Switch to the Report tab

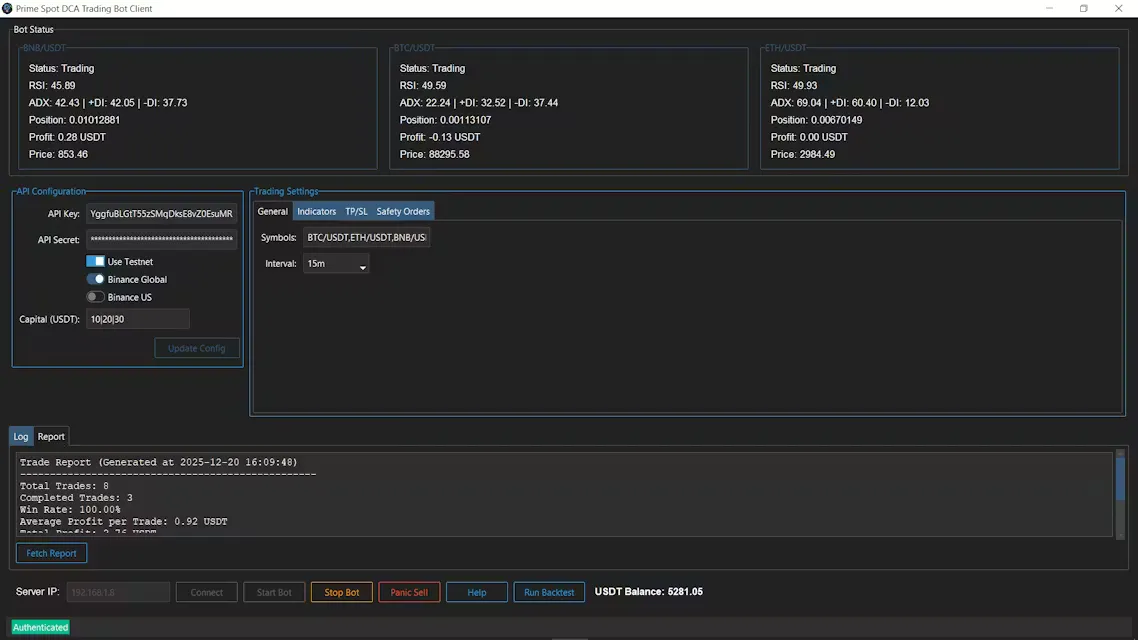tap(51, 437)
